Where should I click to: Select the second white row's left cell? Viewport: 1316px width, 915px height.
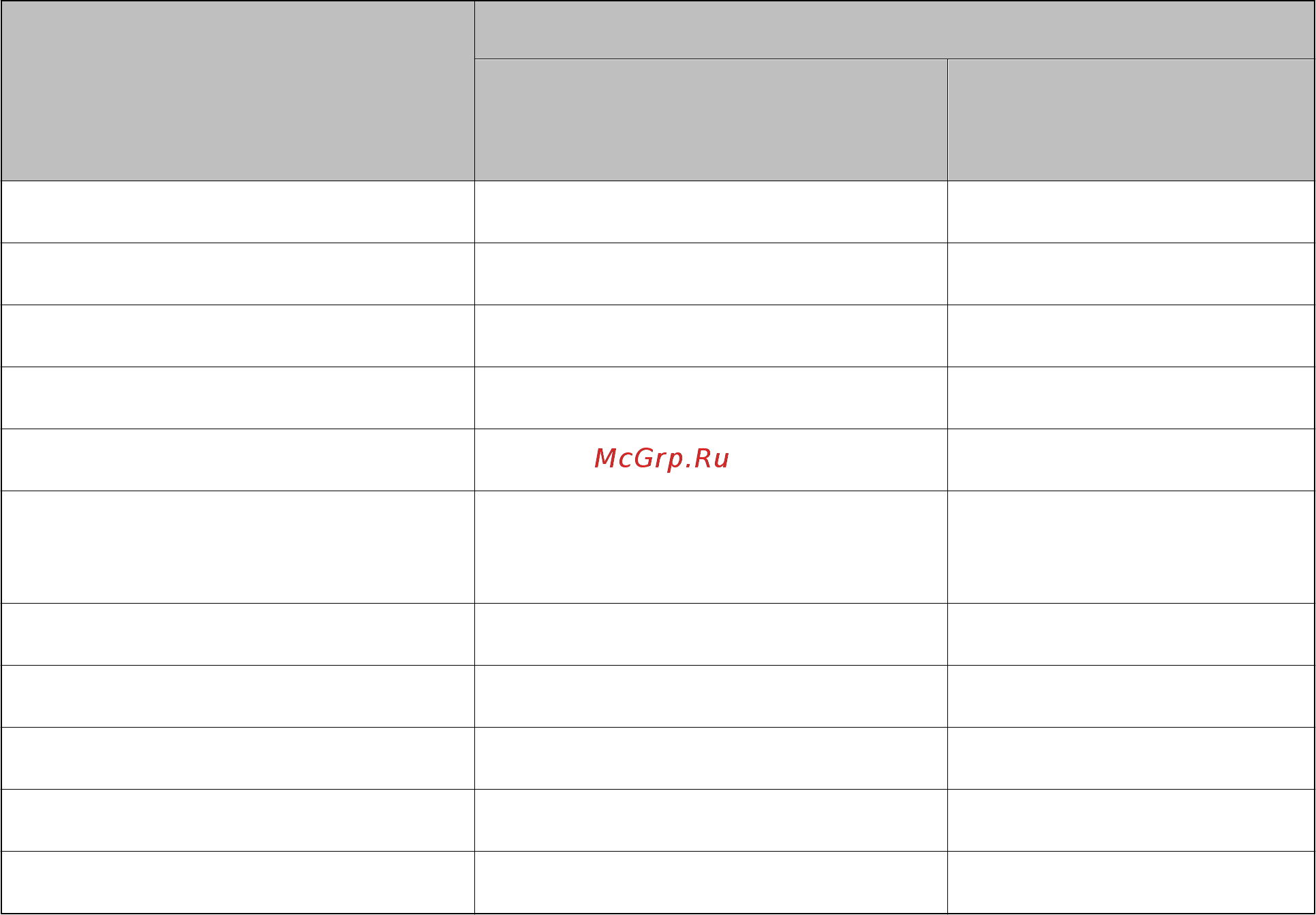click(x=238, y=274)
